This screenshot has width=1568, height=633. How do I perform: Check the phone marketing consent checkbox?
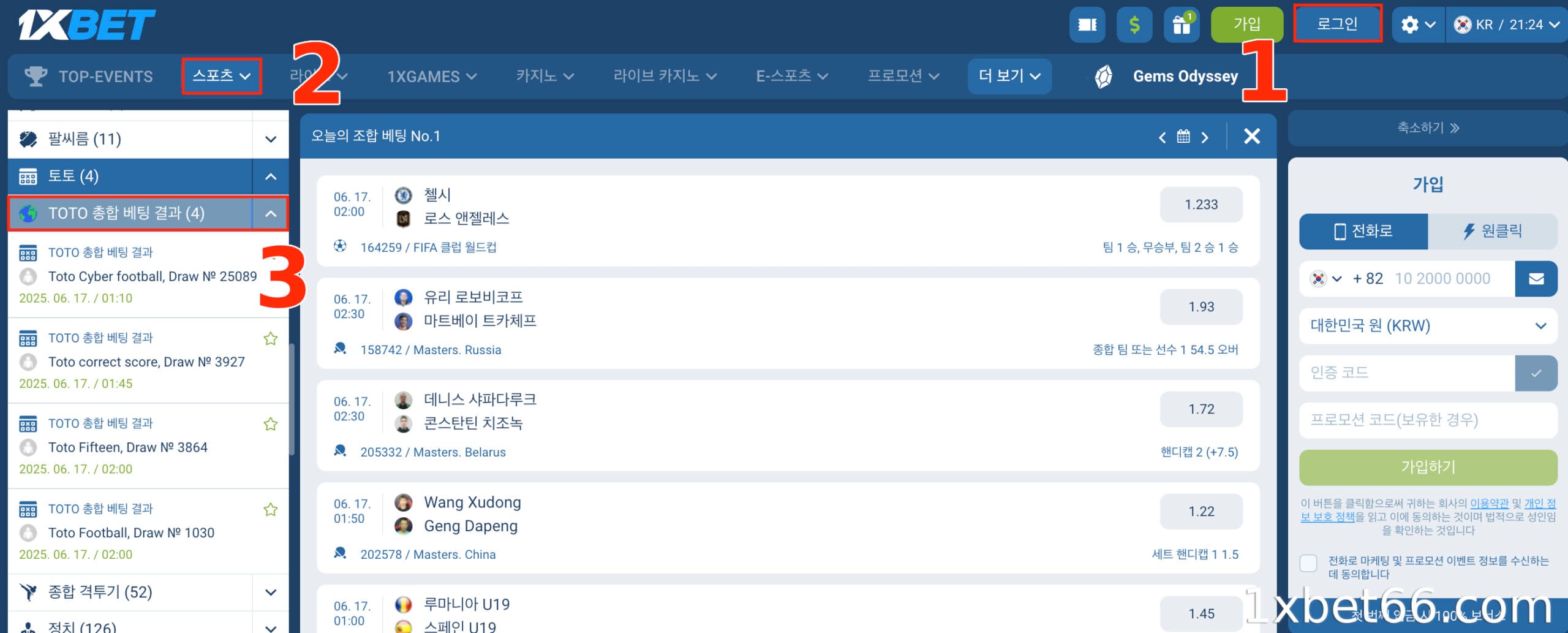click(1308, 563)
